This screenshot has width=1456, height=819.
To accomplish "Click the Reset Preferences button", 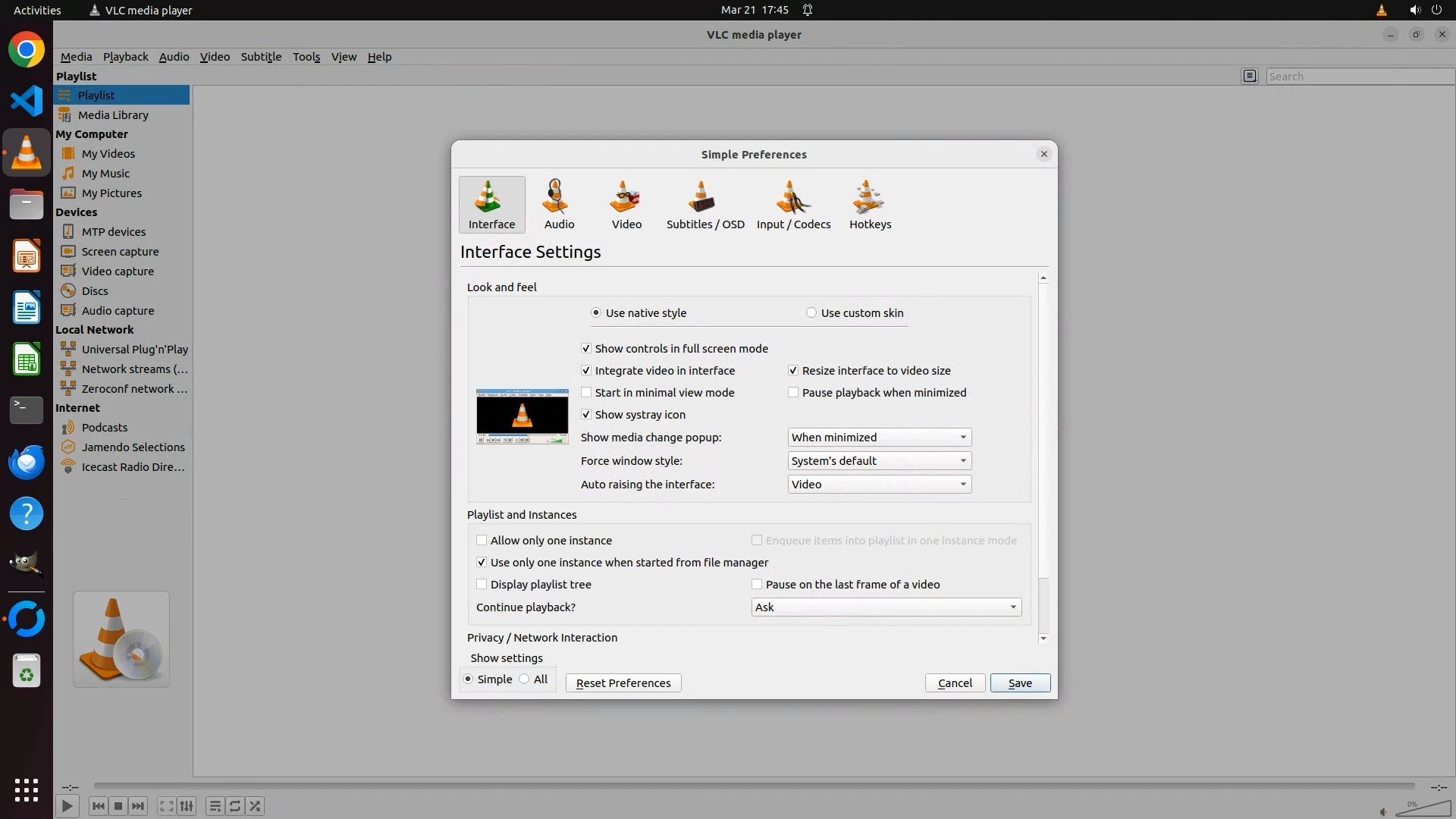I will click(x=623, y=683).
